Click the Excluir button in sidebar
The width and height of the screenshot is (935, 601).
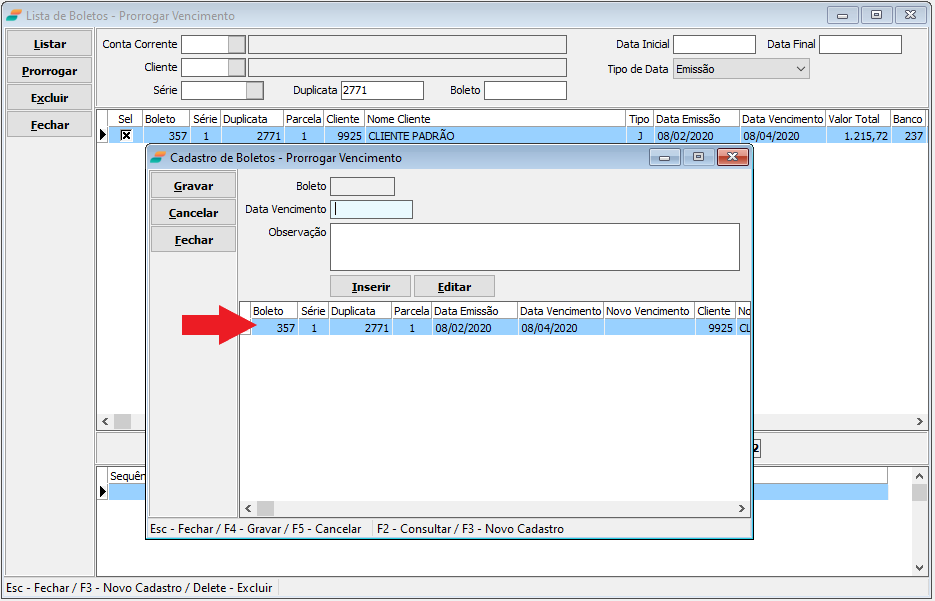pos(49,98)
